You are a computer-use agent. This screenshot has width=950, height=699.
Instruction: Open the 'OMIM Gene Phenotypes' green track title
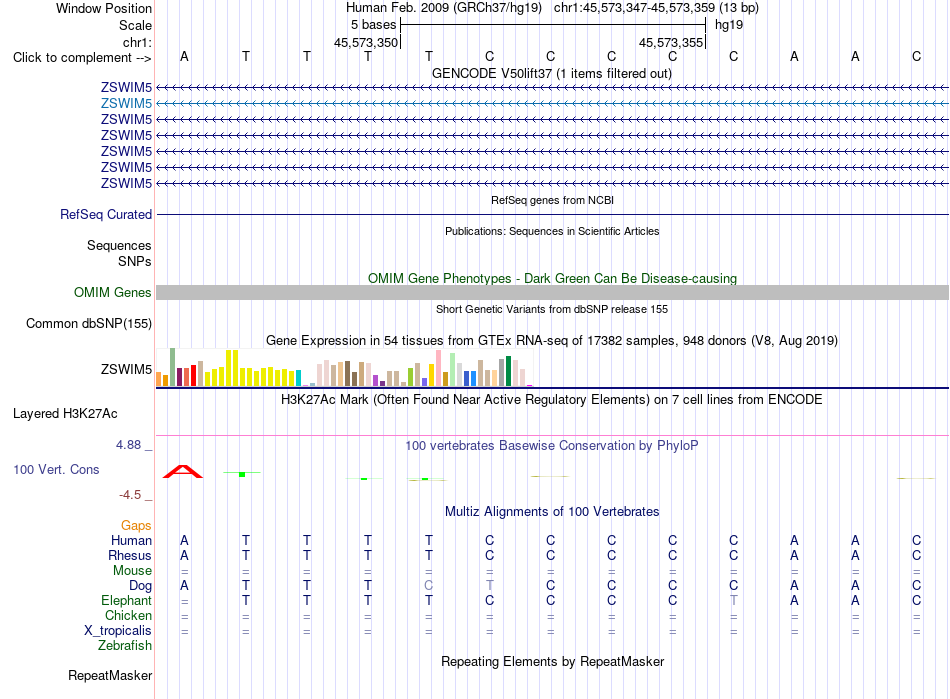tap(552, 278)
